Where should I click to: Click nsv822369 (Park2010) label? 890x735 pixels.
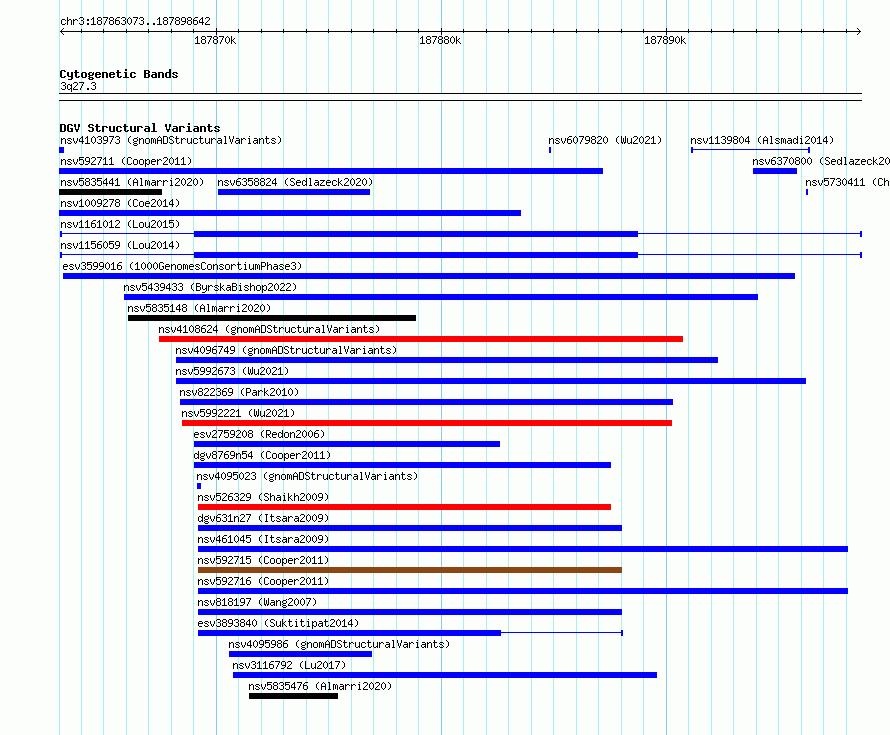click(239, 392)
